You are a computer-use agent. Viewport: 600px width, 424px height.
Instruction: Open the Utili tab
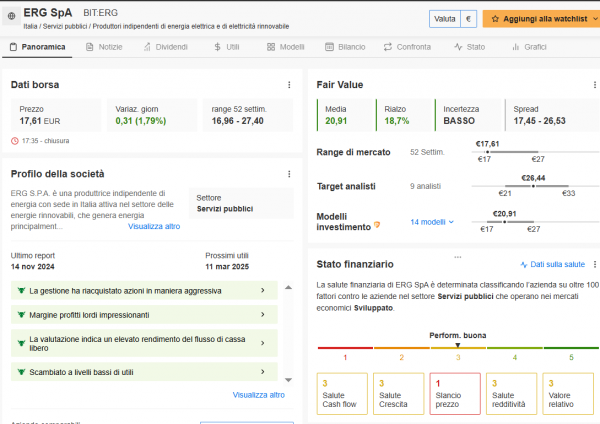[x=227, y=47]
